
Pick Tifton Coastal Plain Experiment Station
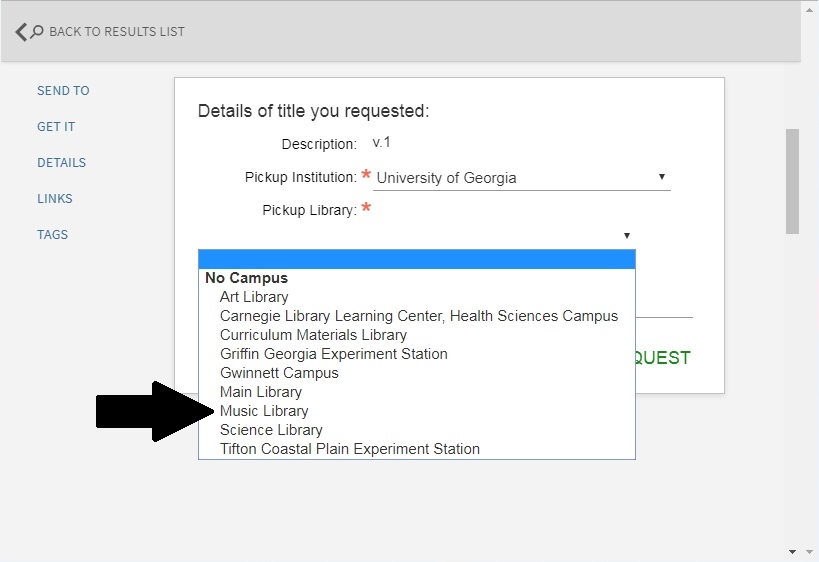[x=349, y=449]
